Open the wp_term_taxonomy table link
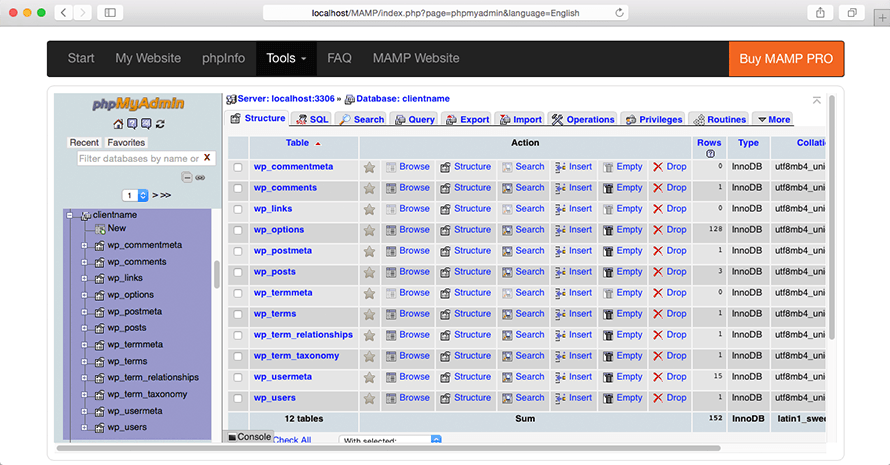890x465 pixels. point(296,356)
